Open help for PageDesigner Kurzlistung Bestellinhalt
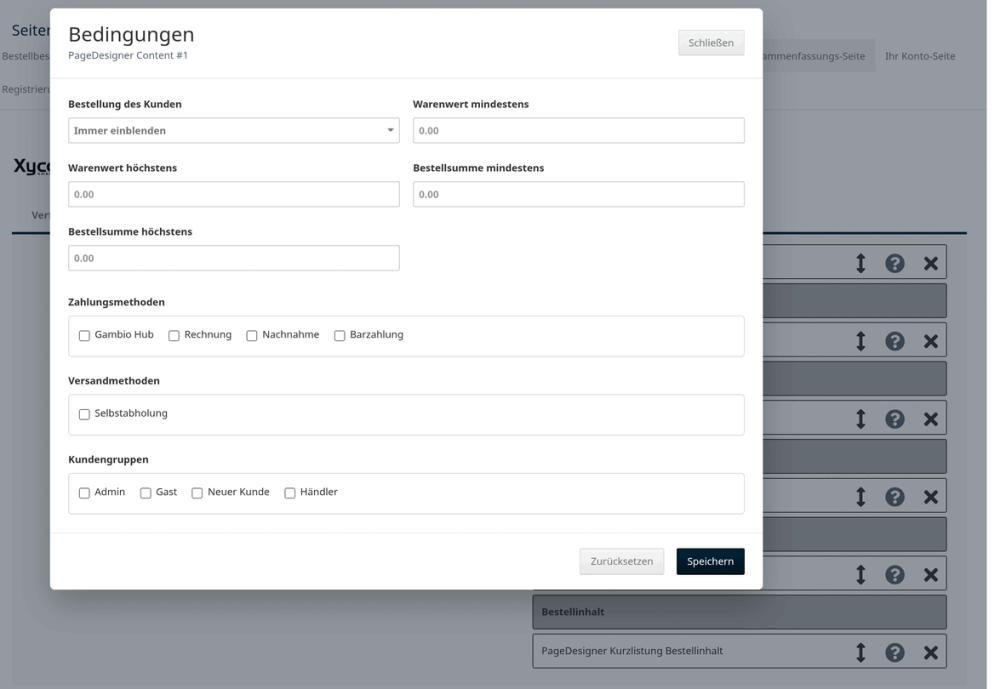 (x=895, y=652)
